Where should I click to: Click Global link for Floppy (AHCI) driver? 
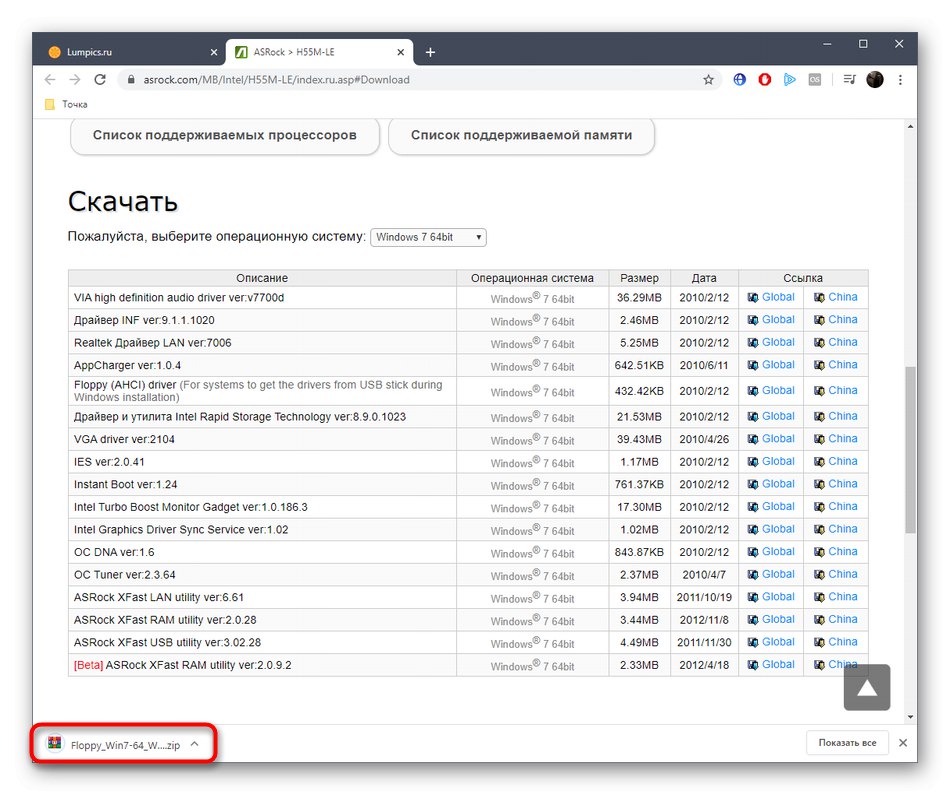coord(778,390)
